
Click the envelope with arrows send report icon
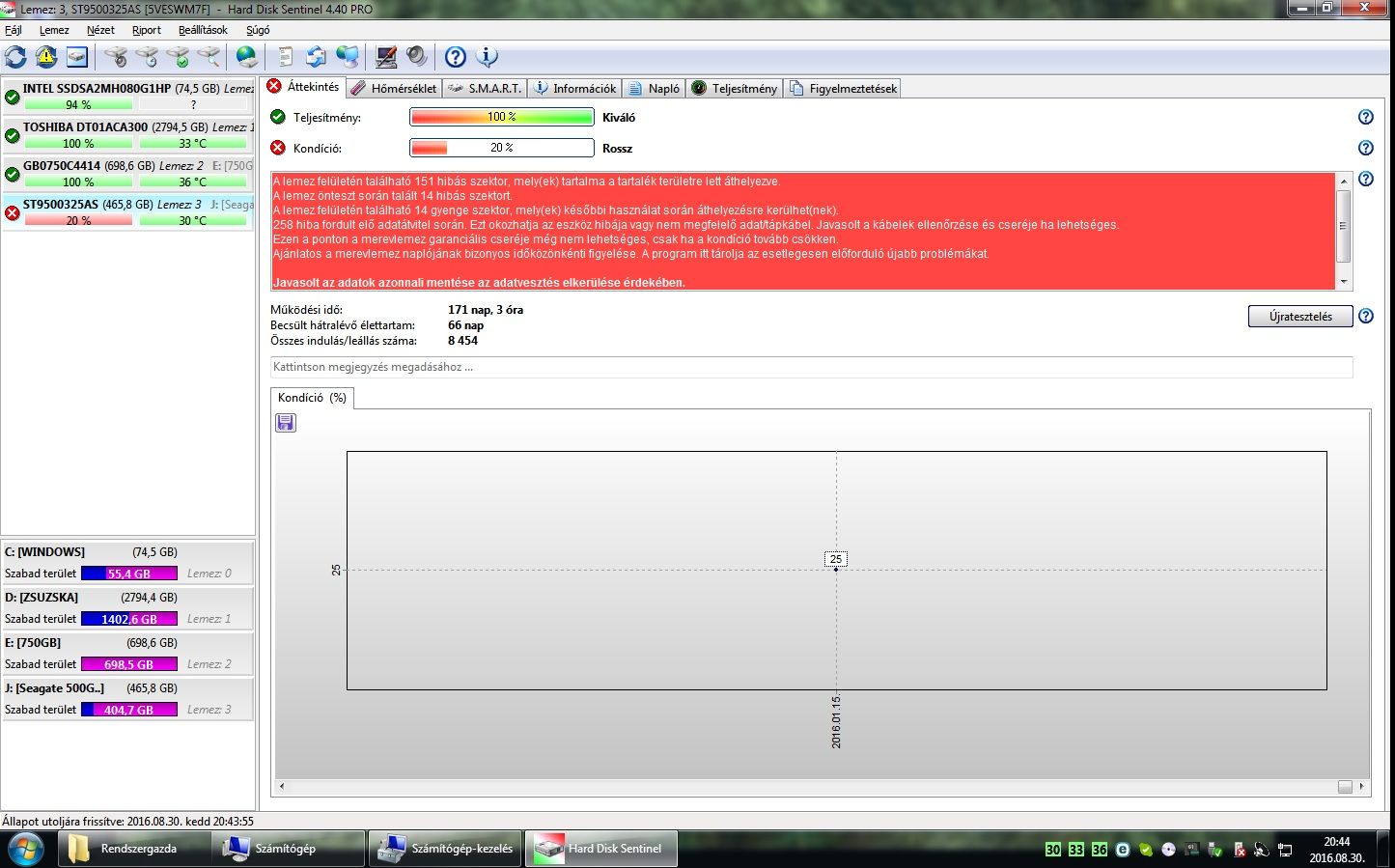pyautogui.click(x=316, y=57)
